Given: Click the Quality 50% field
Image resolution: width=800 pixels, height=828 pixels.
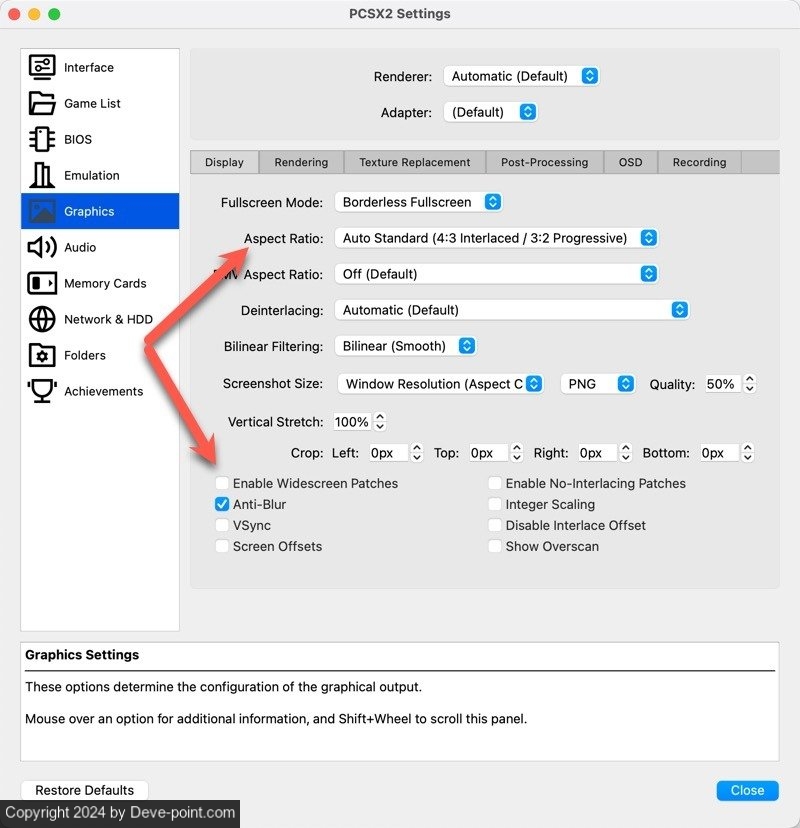Looking at the screenshot, I should click(724, 384).
